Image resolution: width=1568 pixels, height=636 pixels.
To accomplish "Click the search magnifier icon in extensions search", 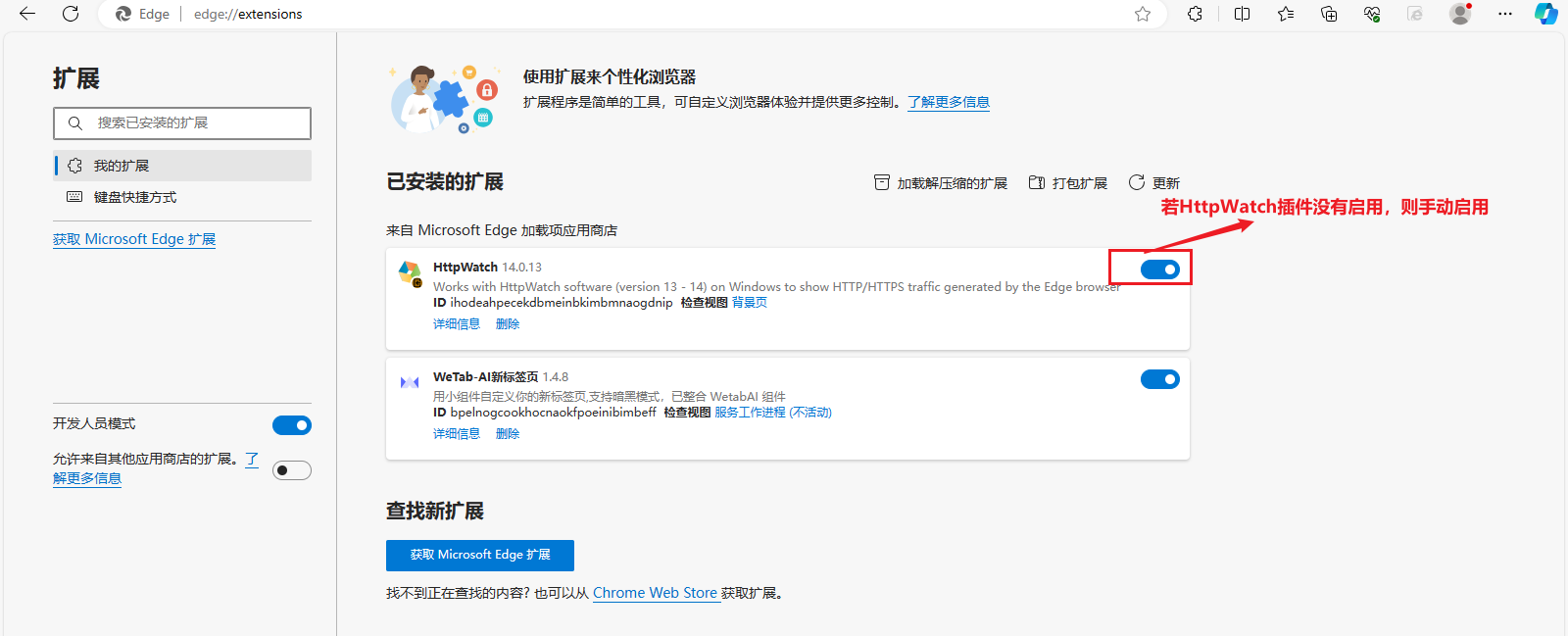I will [x=74, y=123].
